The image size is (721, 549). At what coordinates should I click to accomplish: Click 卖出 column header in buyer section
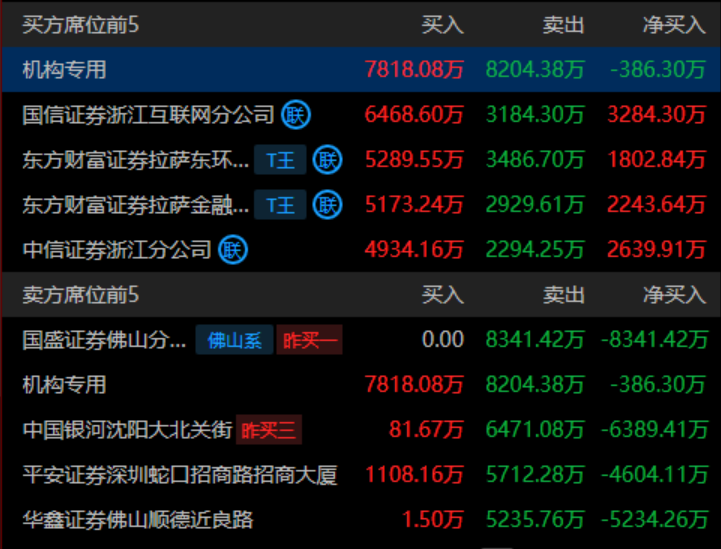tap(564, 25)
